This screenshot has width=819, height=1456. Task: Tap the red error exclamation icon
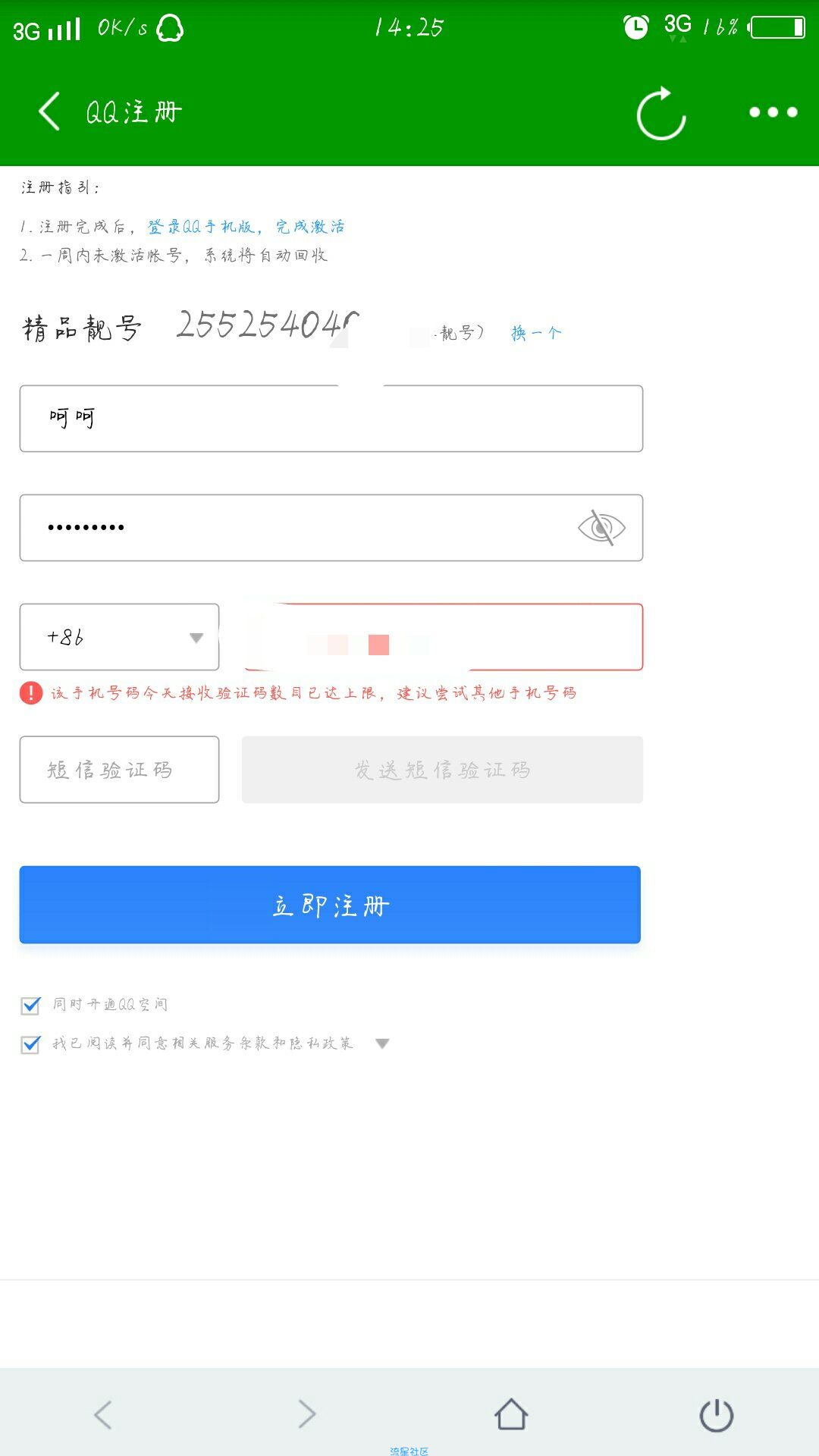[31, 693]
